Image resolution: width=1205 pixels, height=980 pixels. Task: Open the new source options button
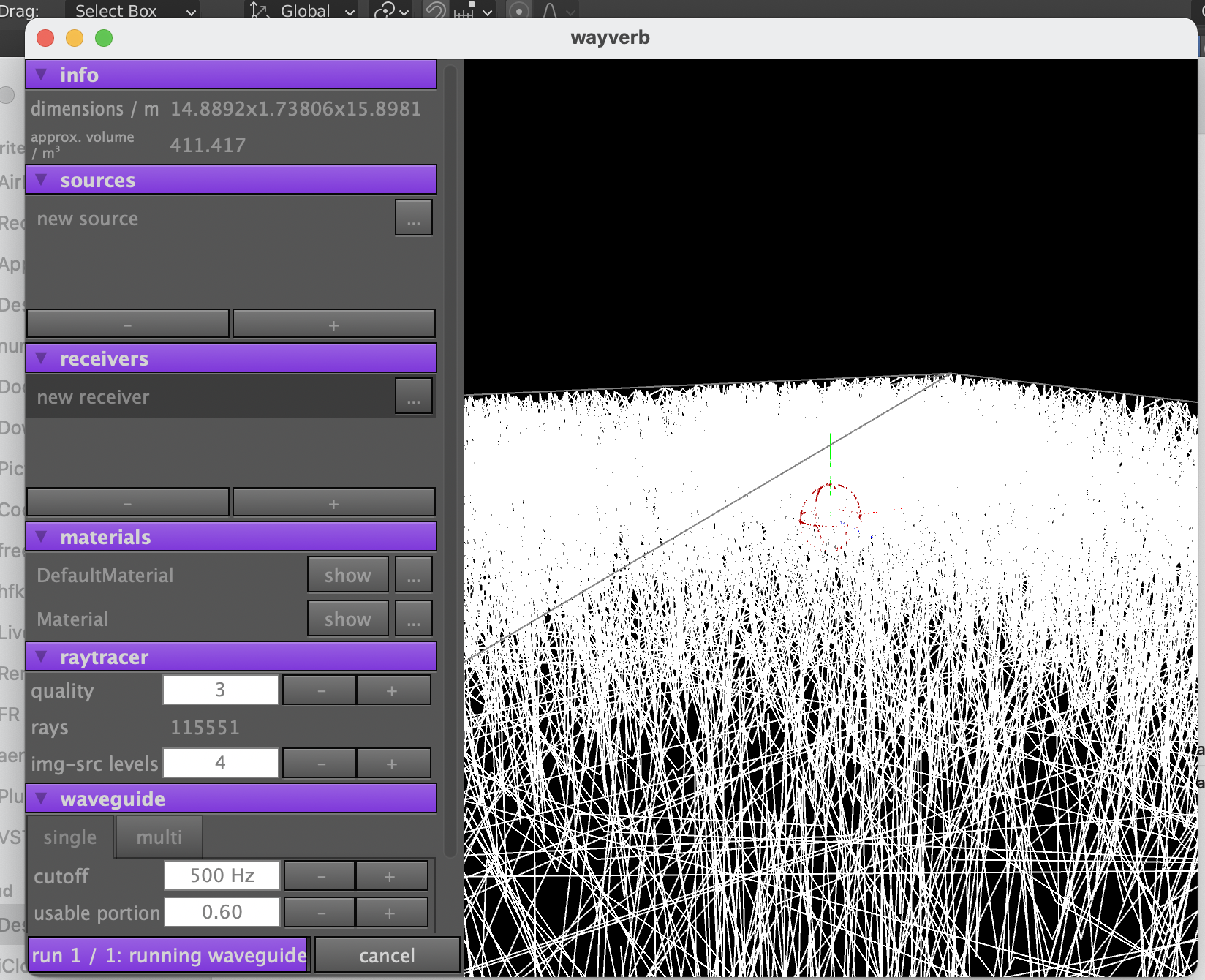(413, 219)
